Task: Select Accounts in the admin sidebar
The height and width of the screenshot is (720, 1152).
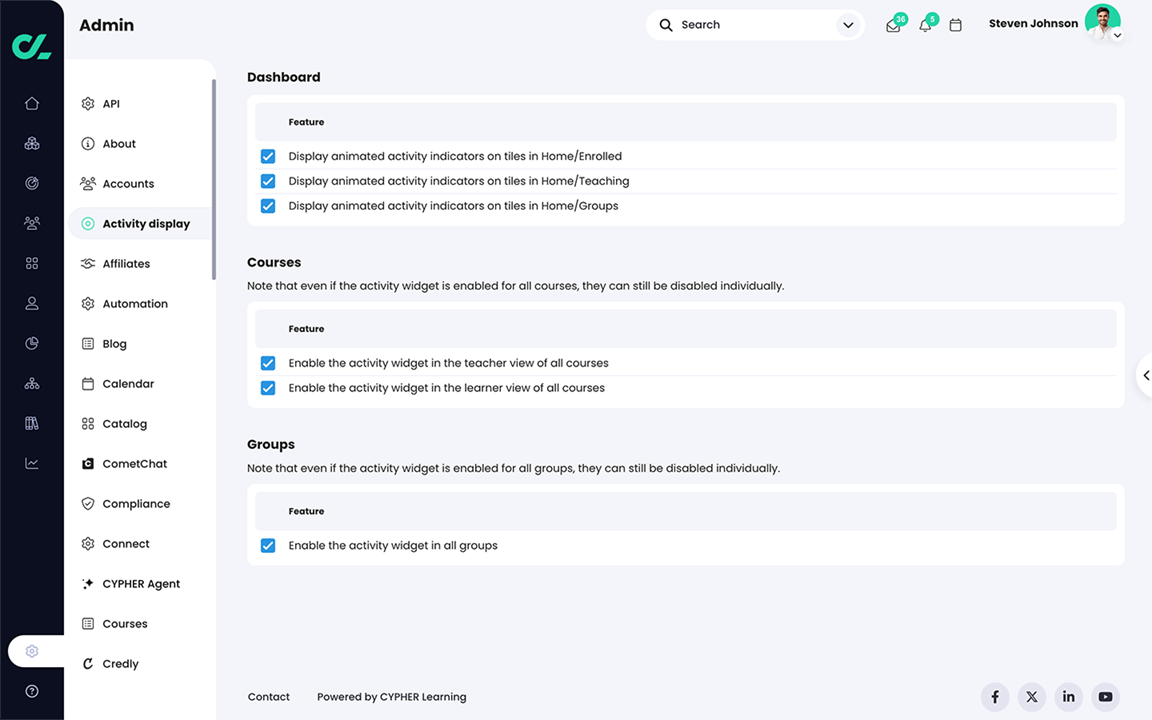Action: 128,183
